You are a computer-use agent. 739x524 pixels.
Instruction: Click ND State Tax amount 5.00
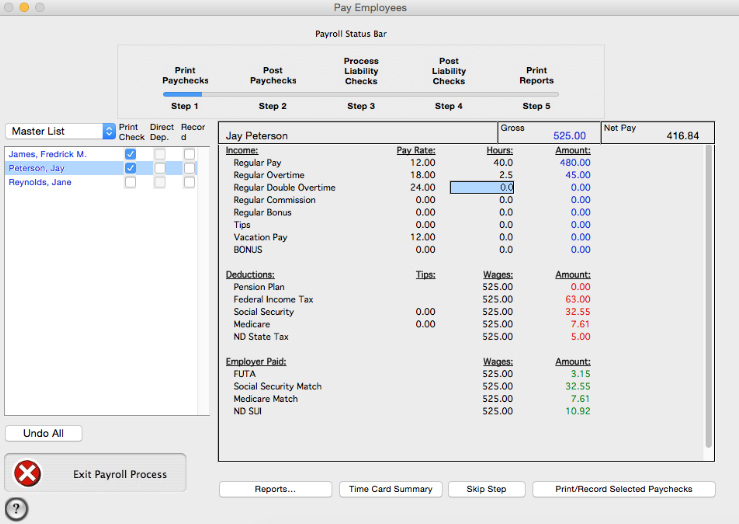click(x=580, y=336)
